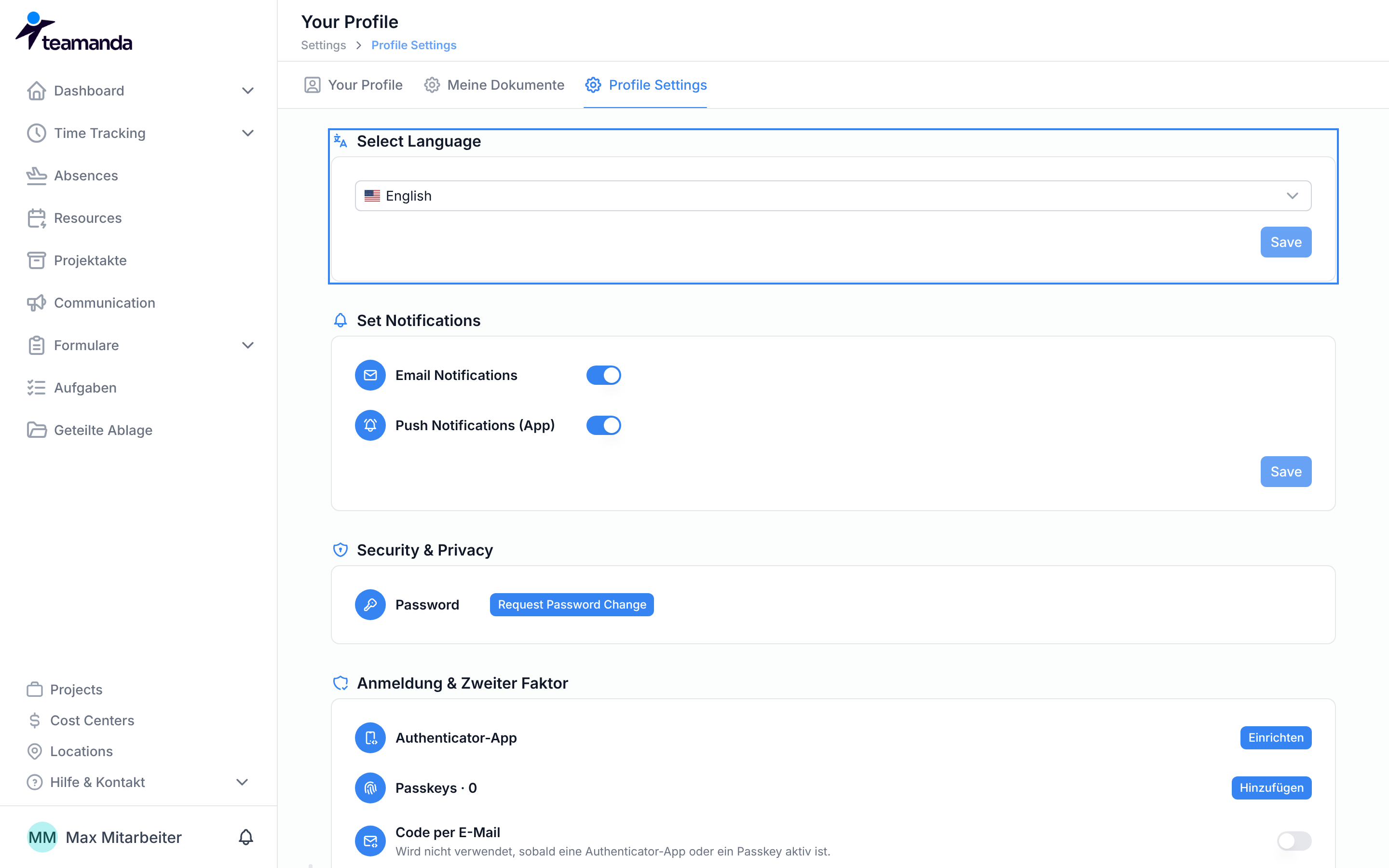Click the Hilfe & Kontakt question mark icon
The image size is (1389, 868).
(34, 783)
